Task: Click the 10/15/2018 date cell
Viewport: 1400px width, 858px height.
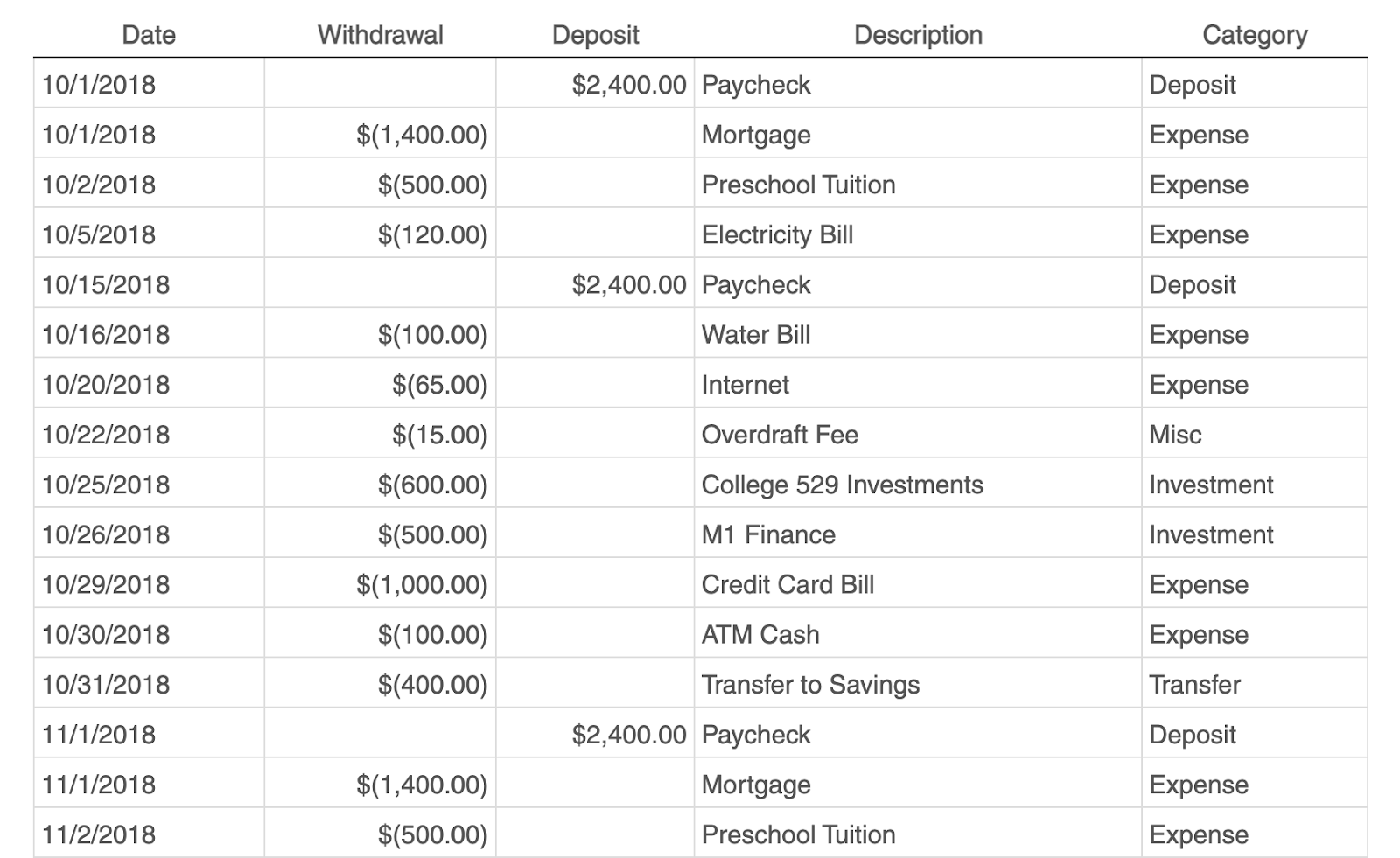Action: point(106,285)
